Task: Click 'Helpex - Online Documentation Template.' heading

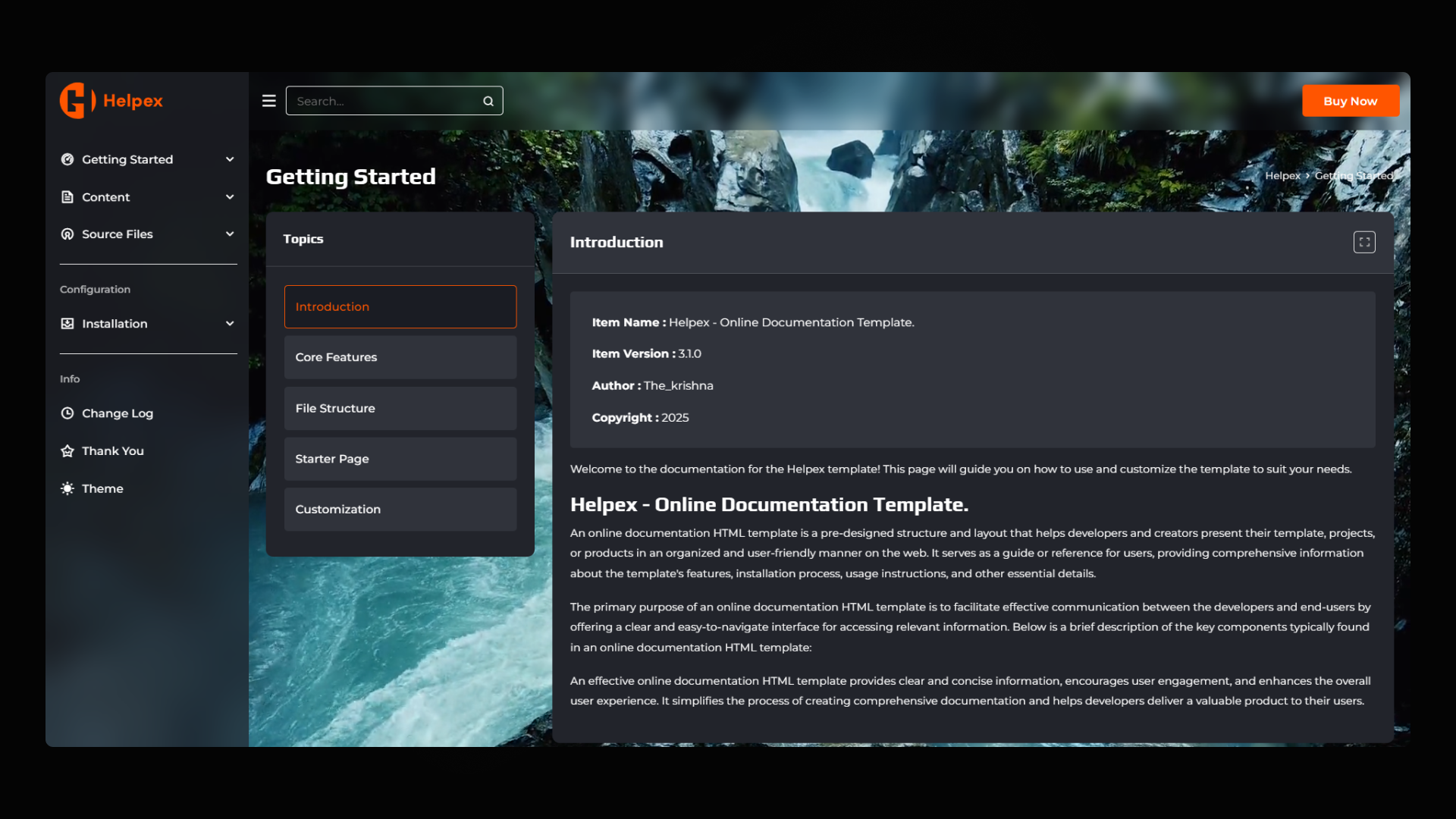Action: [x=769, y=505]
